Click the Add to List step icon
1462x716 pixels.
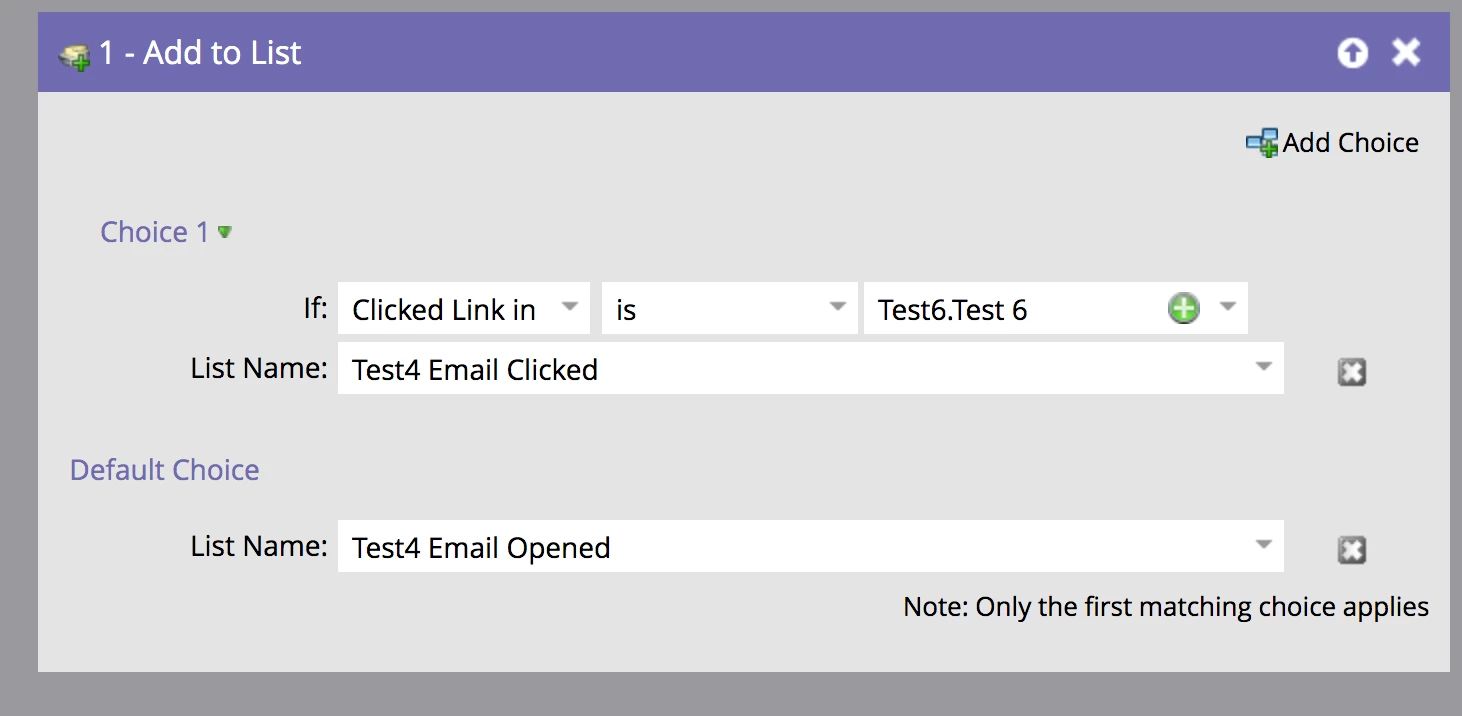75,56
